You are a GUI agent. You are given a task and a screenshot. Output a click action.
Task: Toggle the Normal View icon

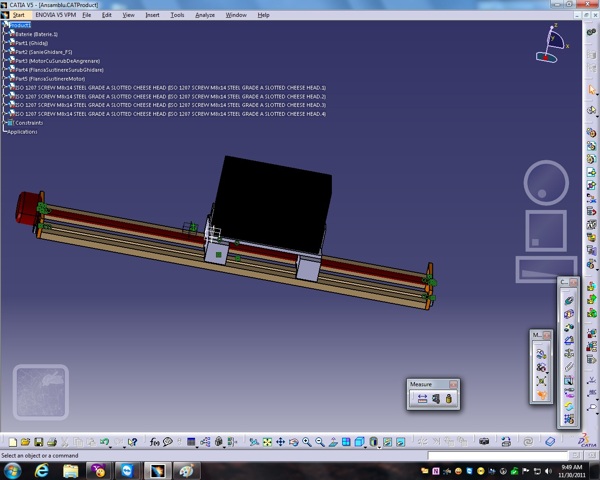point(333,442)
